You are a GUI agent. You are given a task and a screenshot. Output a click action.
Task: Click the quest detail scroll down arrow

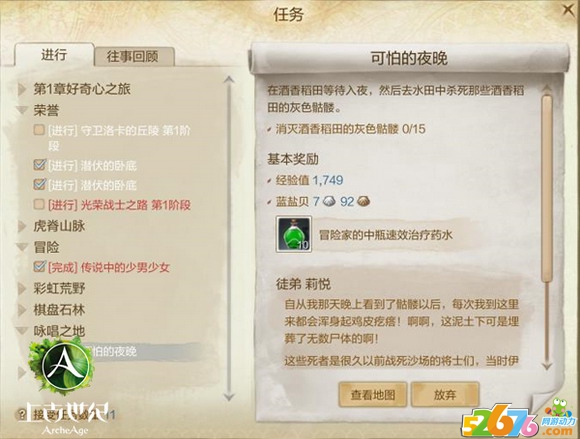tap(547, 366)
